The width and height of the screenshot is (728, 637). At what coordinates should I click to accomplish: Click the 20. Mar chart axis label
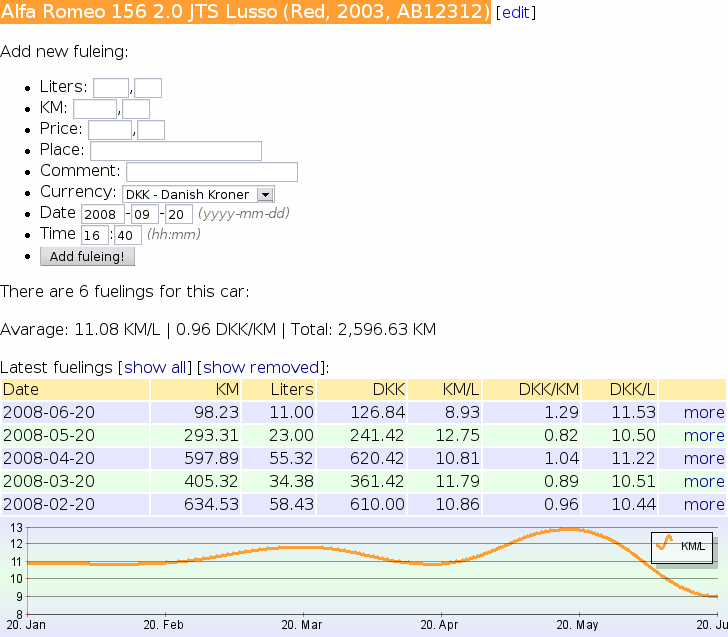tap(302, 625)
